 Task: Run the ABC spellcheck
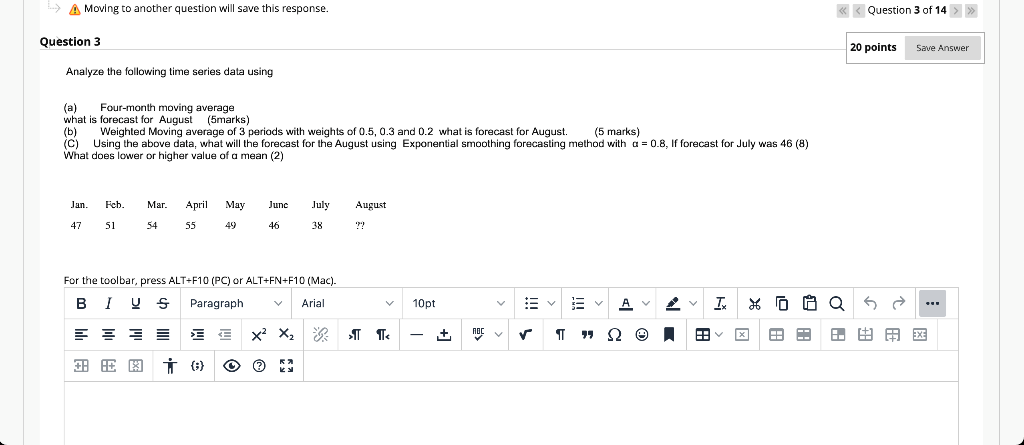point(479,335)
